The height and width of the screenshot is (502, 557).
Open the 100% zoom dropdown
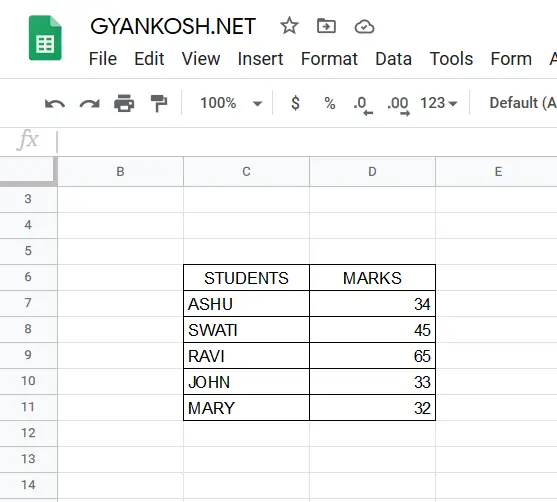point(231,103)
